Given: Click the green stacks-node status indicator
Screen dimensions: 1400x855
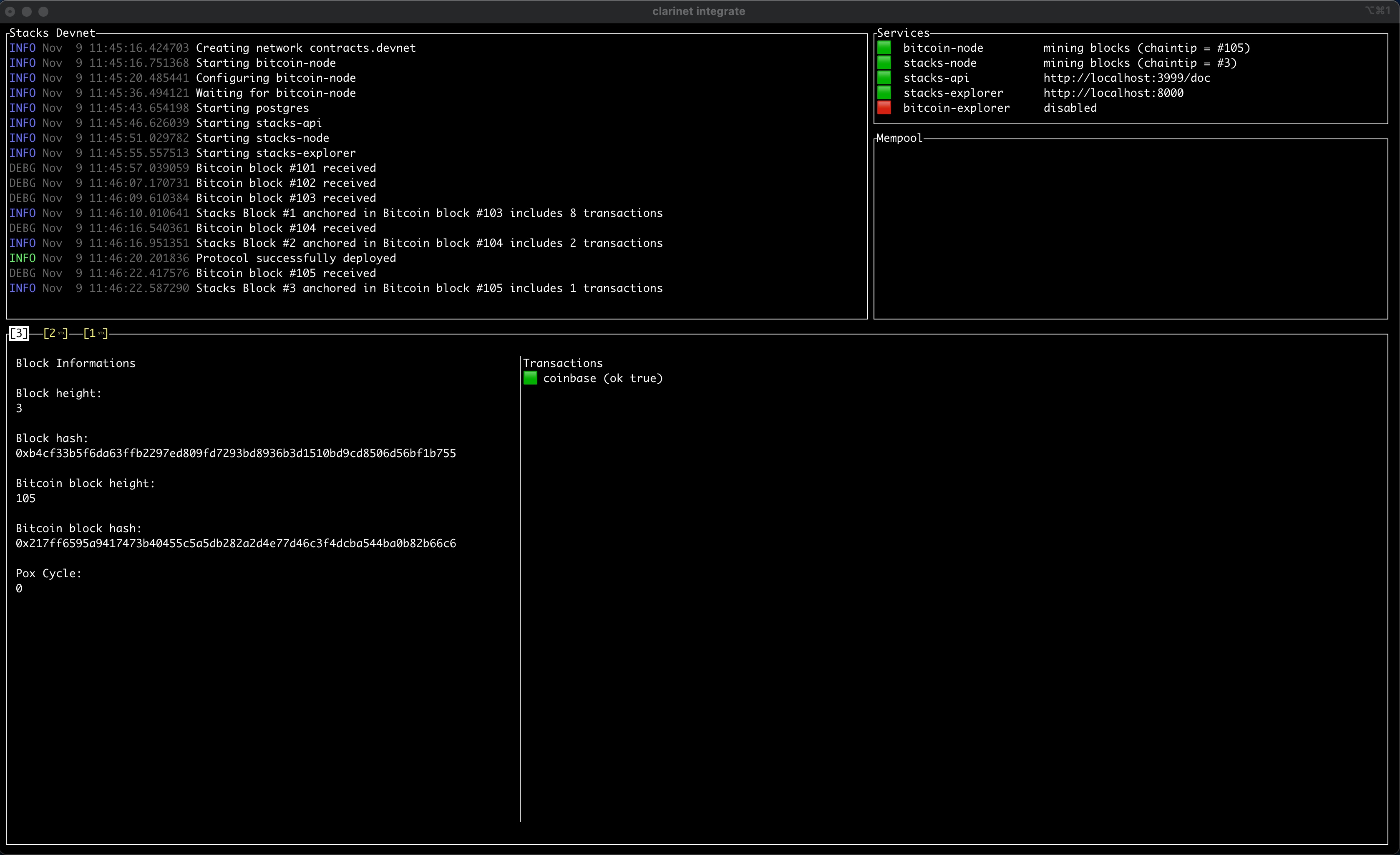Looking at the screenshot, I should [x=884, y=63].
